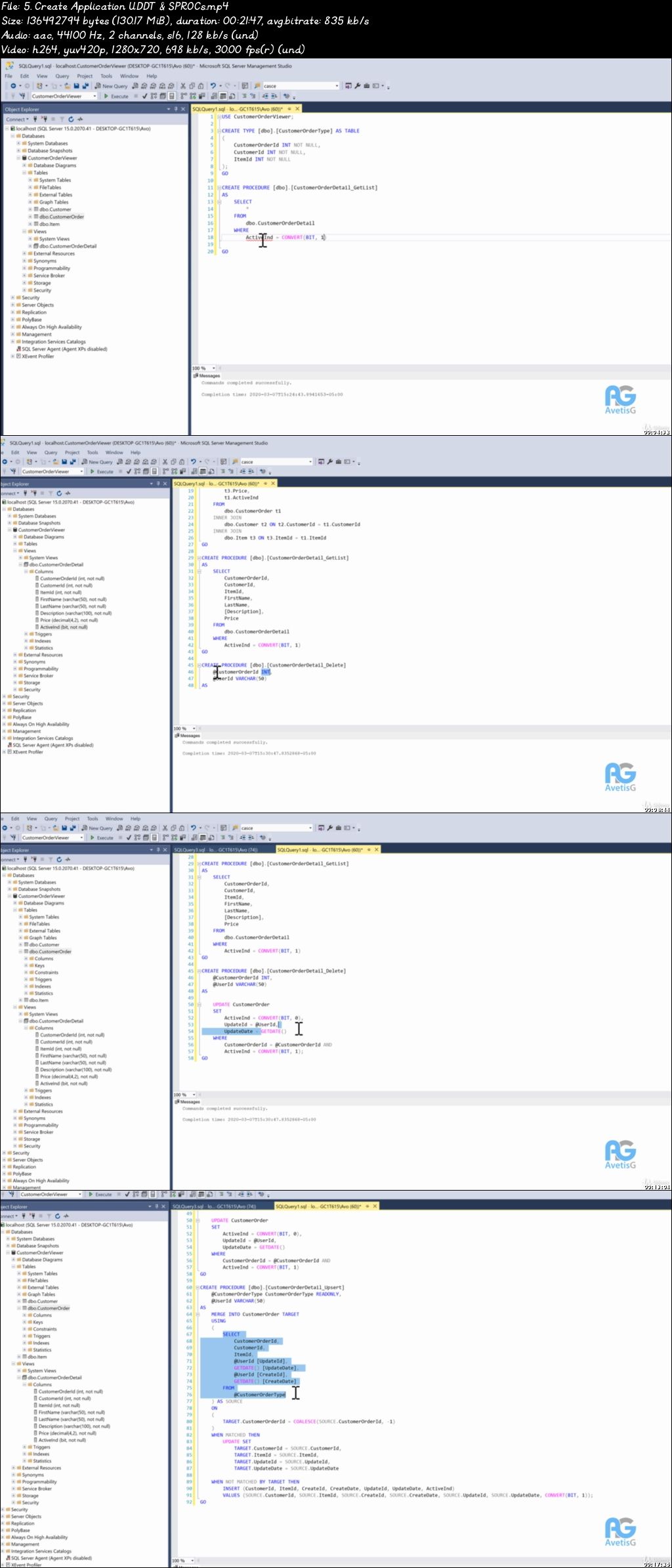Click Execute in the Upsert frame toolbar
Image resolution: width=672 pixels, height=1568 pixels.
point(100,1195)
